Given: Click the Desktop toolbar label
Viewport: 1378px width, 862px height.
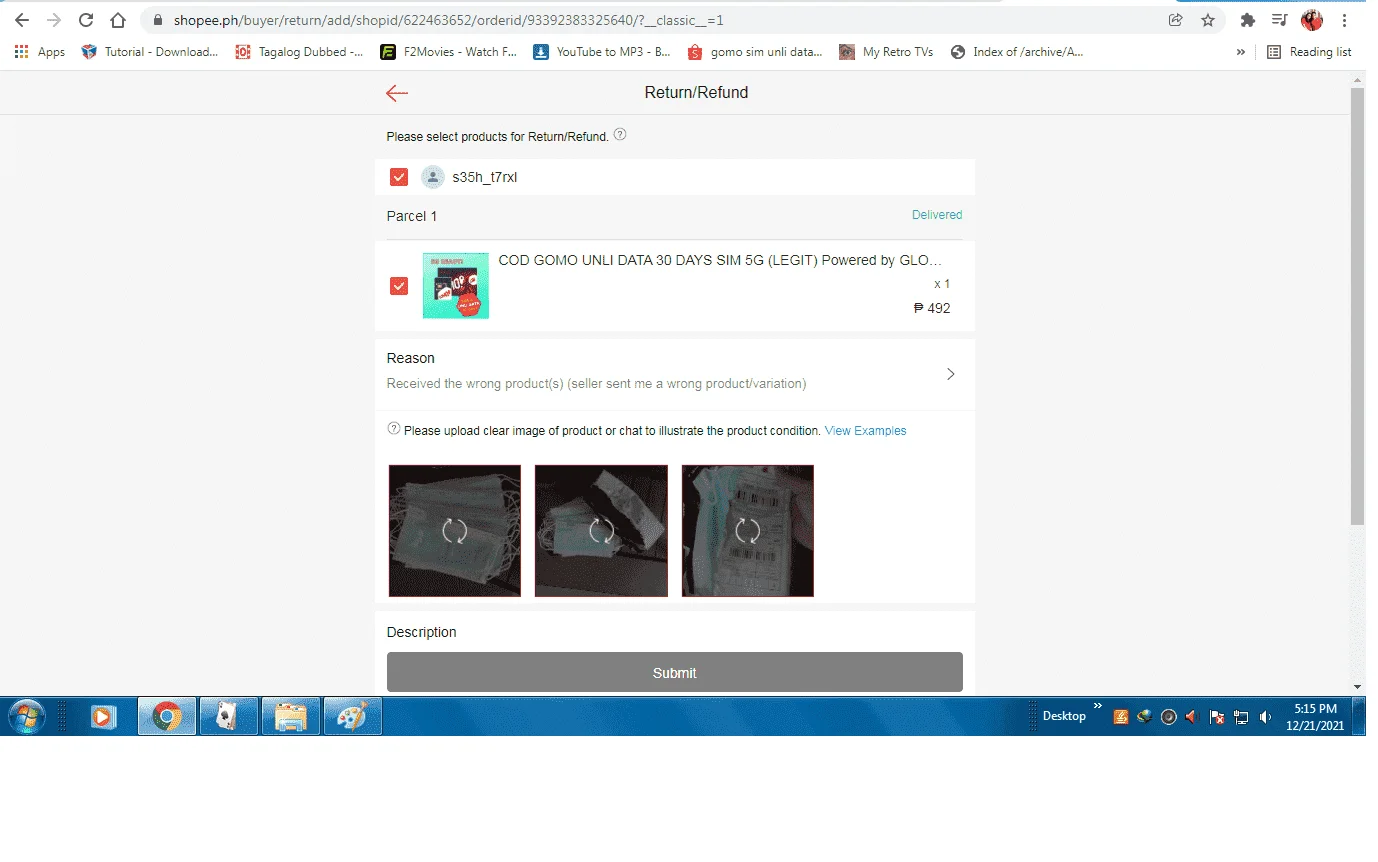Looking at the screenshot, I should (x=1064, y=716).
